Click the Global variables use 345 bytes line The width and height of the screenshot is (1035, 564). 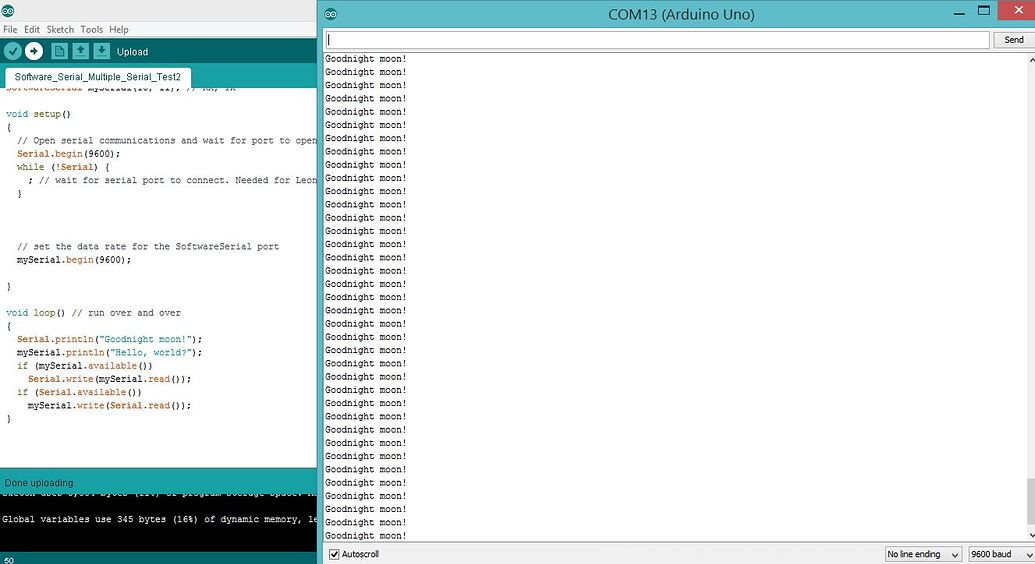tap(159, 519)
